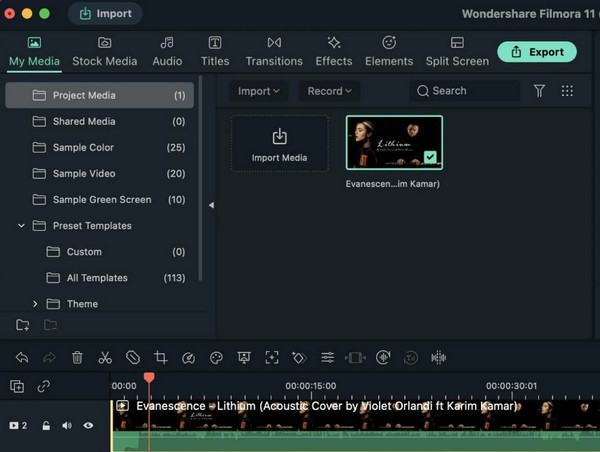
Task: Click the Stabilization frame icon
Action: pyautogui.click(x=355, y=358)
